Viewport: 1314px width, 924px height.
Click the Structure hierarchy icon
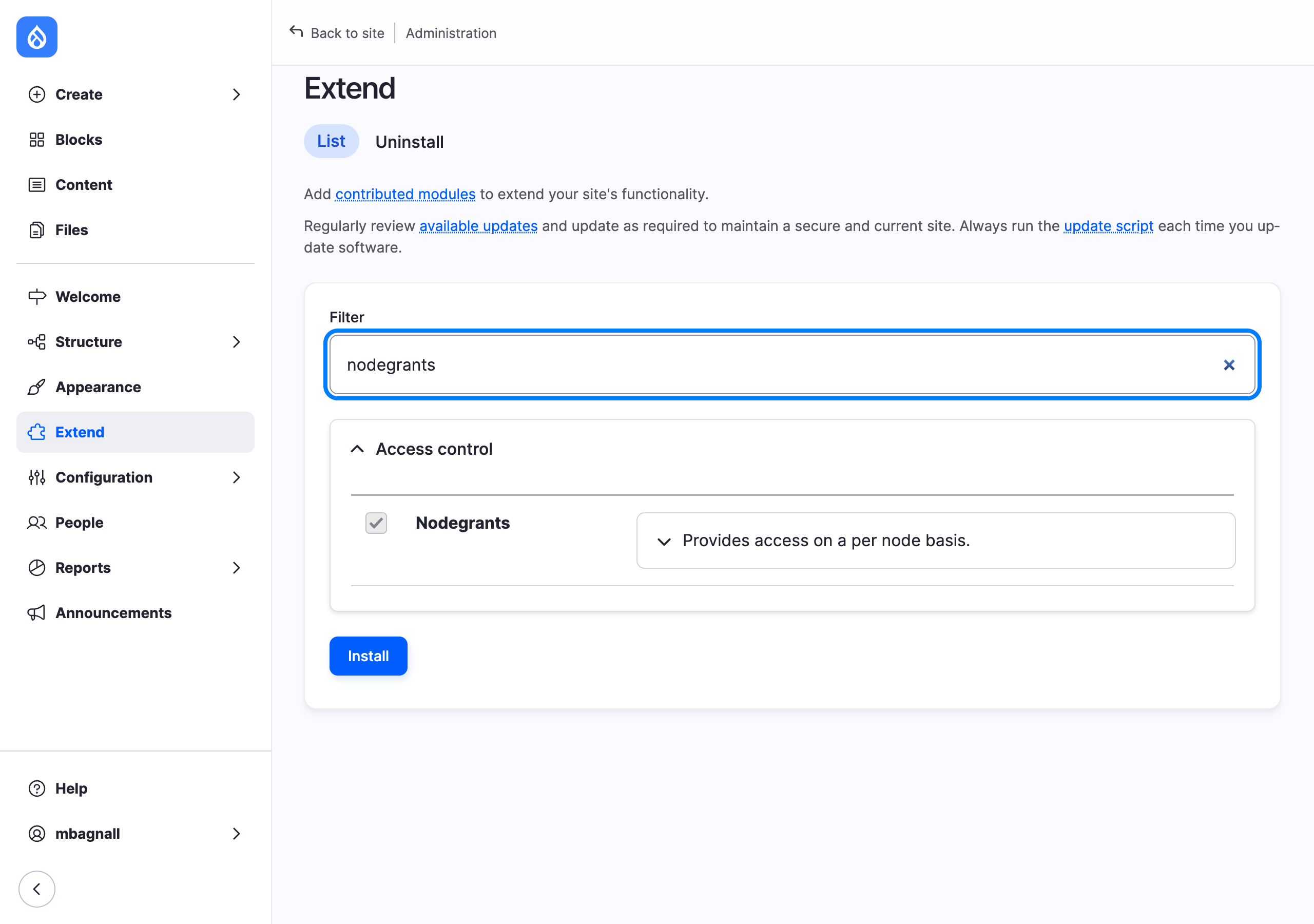[x=36, y=342]
